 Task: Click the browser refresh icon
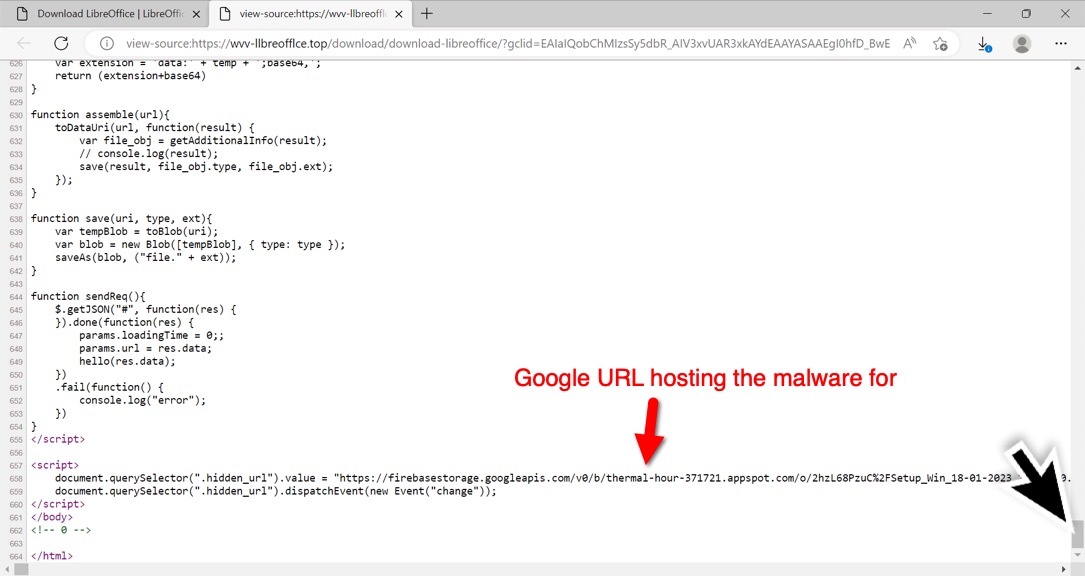pos(61,43)
